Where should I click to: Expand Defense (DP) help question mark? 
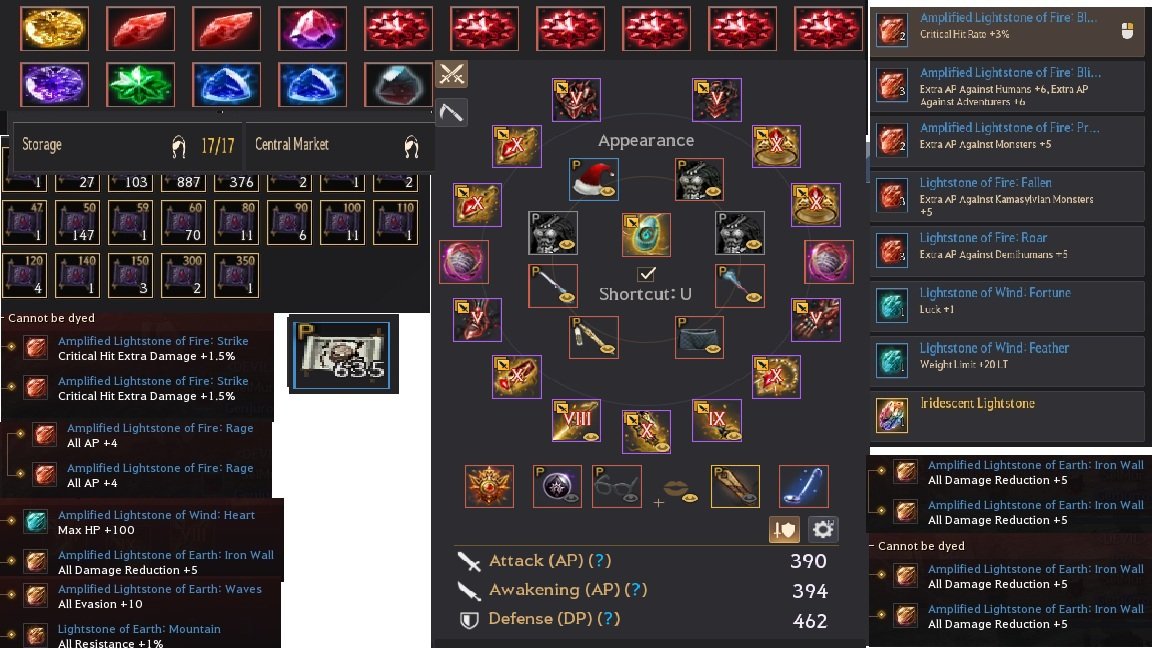608,619
